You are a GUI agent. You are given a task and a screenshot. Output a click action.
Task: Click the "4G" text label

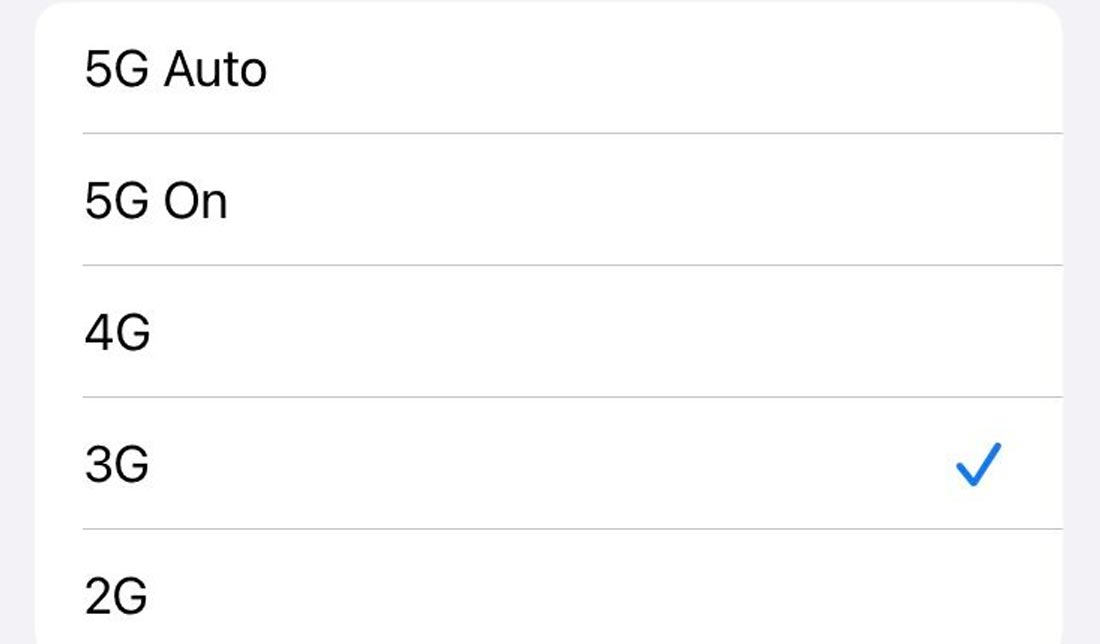118,333
